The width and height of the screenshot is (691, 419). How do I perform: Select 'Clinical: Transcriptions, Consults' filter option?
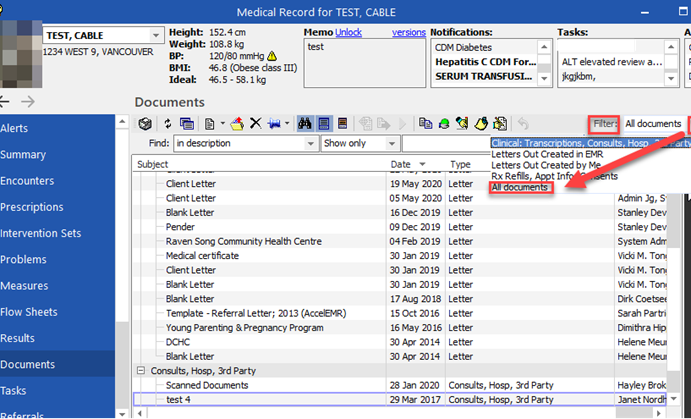(591, 143)
